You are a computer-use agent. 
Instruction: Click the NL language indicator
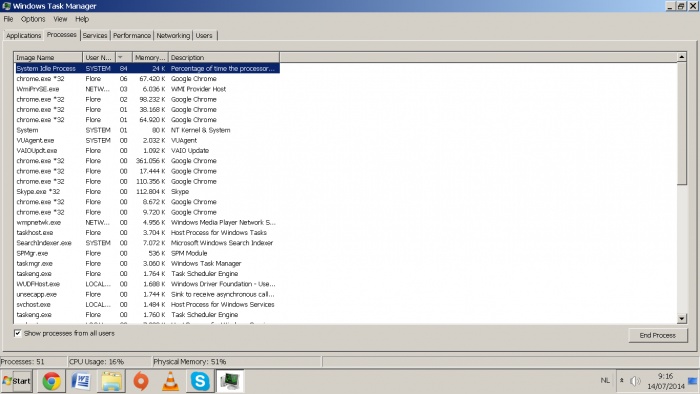point(605,381)
